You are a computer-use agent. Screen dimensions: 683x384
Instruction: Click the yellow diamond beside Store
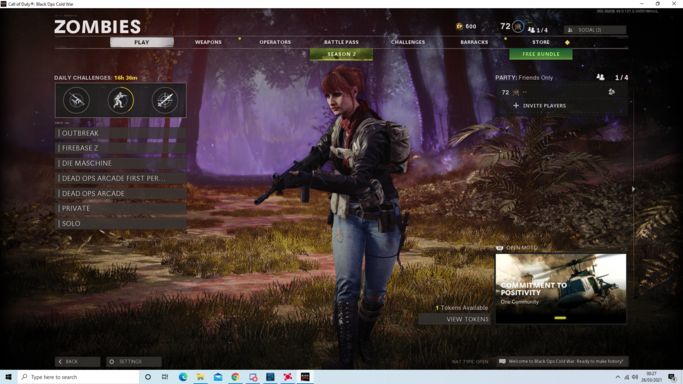point(567,42)
